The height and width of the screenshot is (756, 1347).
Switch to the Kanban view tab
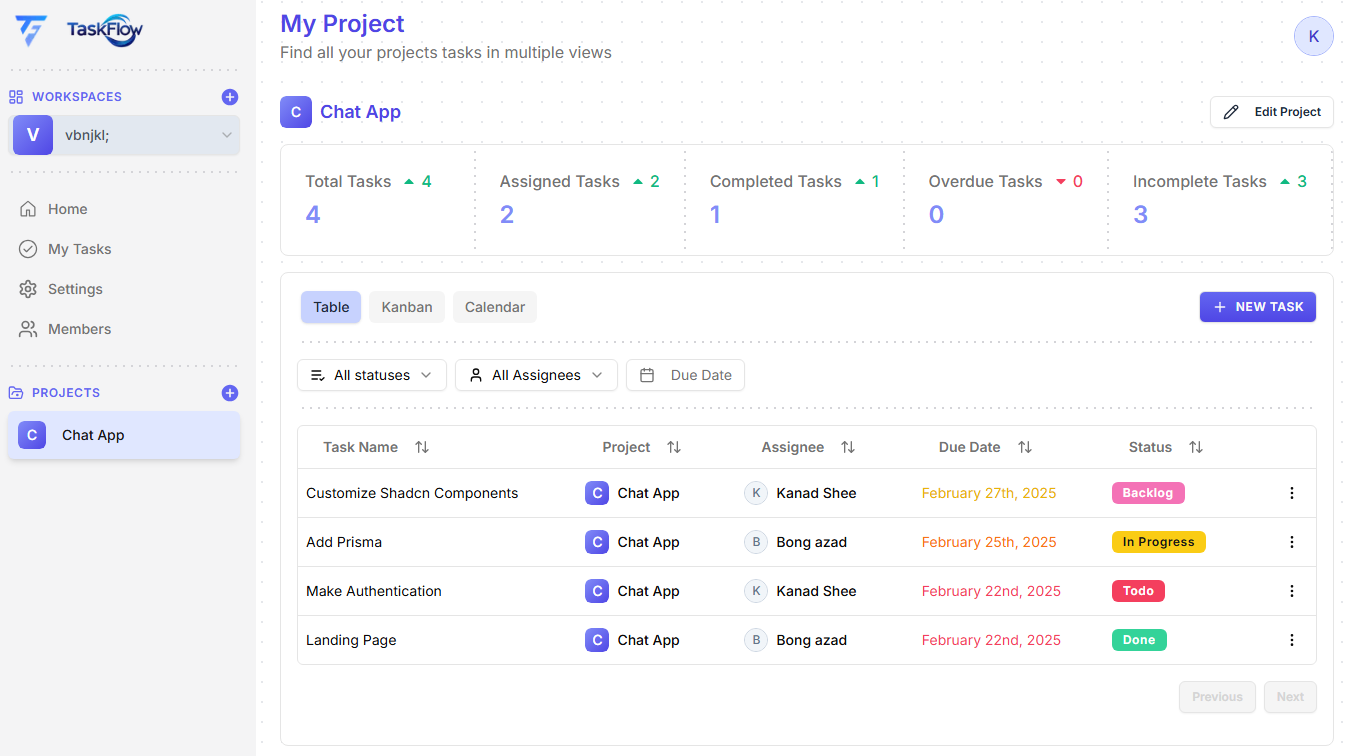[x=406, y=307]
